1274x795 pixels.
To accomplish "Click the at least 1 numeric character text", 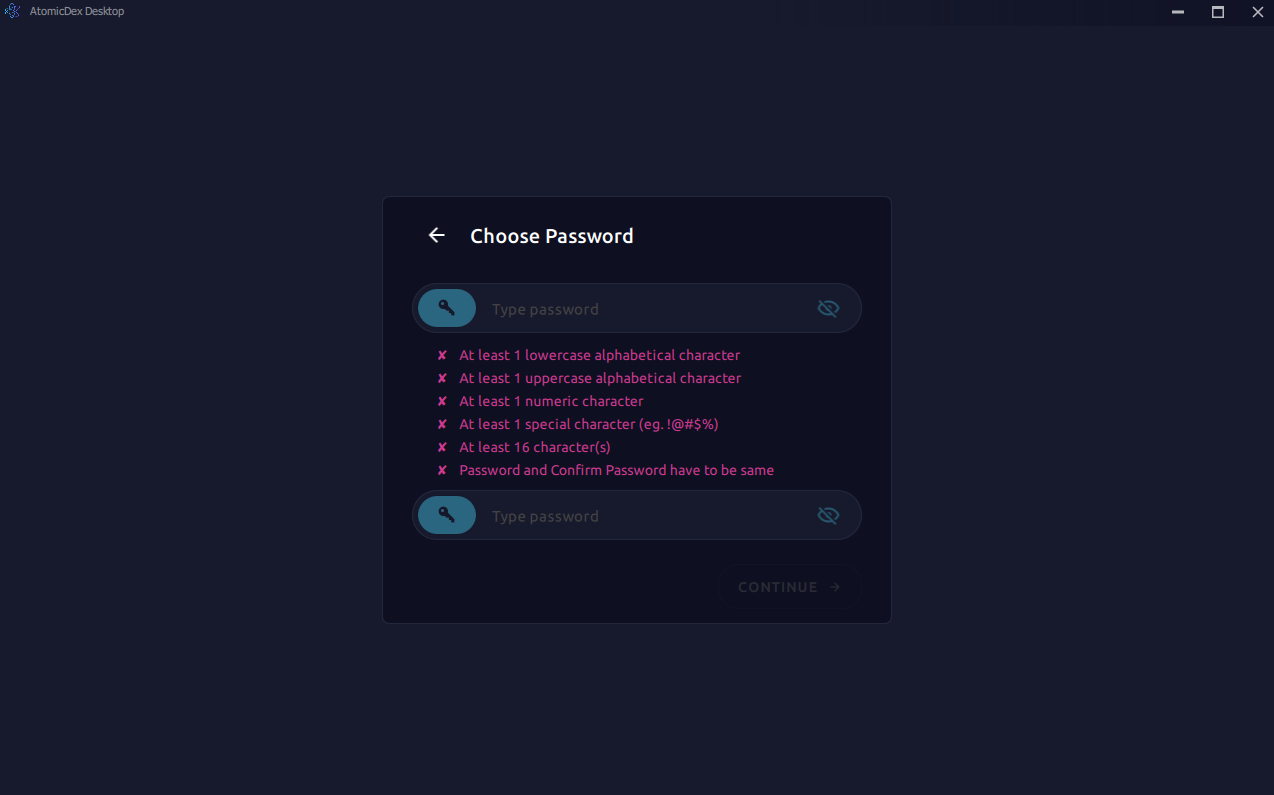I will [551, 401].
